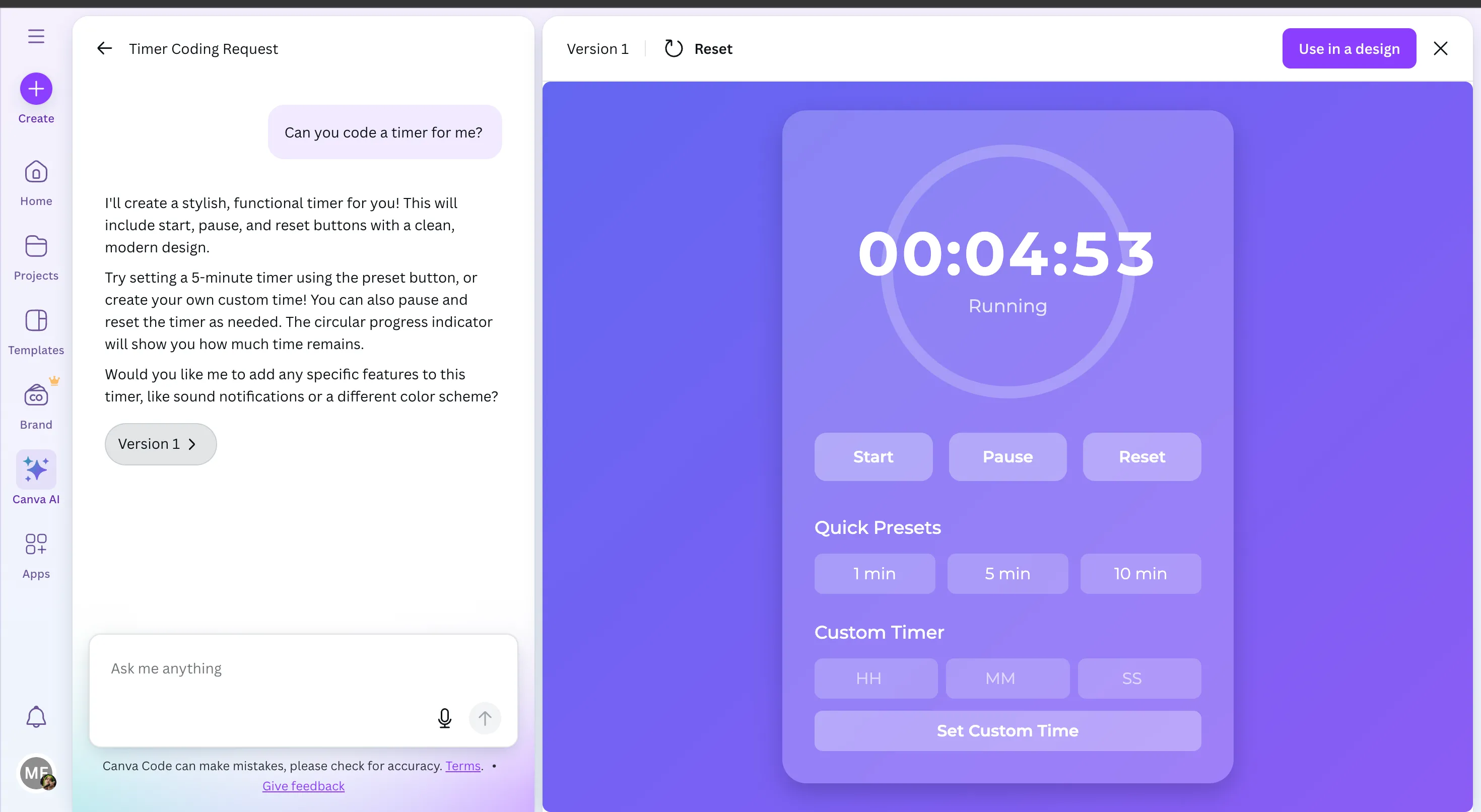Screen dimensions: 1481x812
Task: Click the Timer Coding Request title
Action: coord(203,48)
